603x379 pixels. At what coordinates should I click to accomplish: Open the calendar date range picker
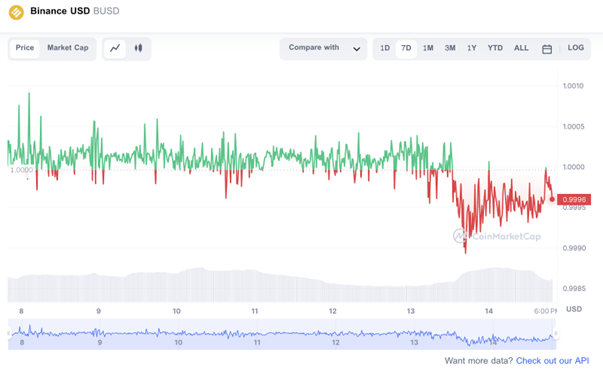[547, 49]
